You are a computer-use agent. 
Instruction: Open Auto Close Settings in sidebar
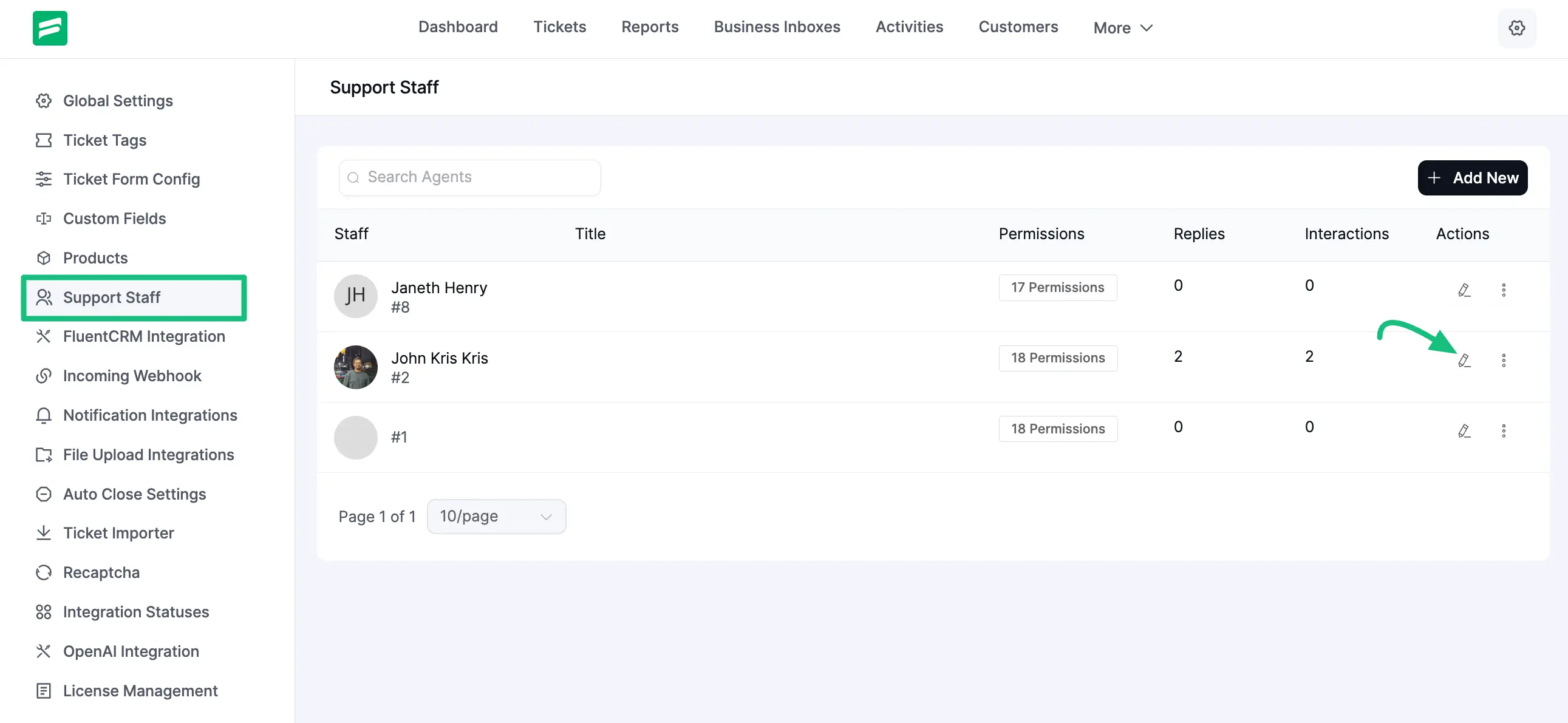click(135, 494)
